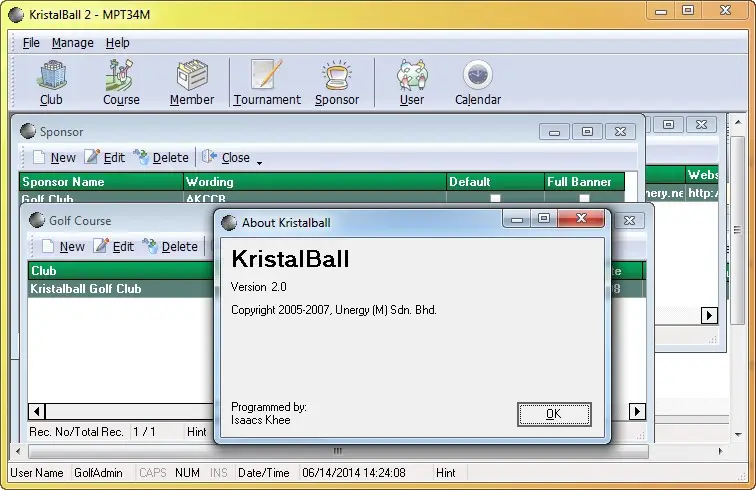Screen dimensions: 756x490
Task: Sort by Sponsor Name column header
Action: pyautogui.click(x=101, y=182)
